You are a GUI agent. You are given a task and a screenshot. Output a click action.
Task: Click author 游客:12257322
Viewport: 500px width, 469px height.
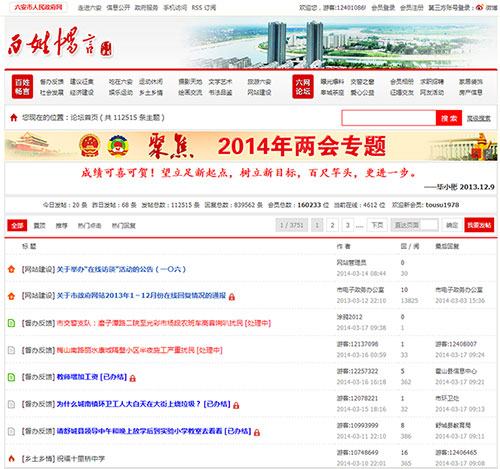pos(357,371)
